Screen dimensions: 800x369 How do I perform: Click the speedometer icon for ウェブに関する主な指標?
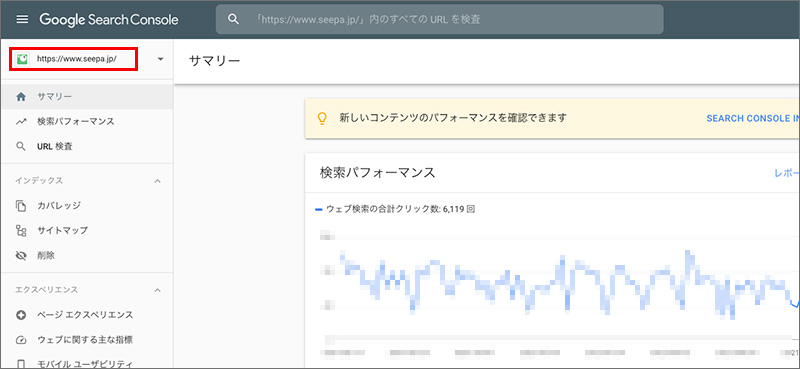pyautogui.click(x=21, y=340)
